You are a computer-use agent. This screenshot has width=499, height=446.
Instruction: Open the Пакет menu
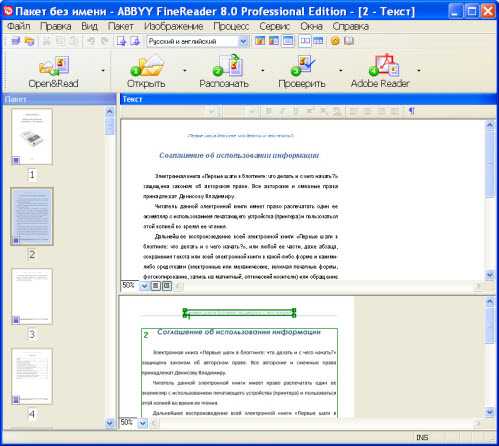(120, 26)
